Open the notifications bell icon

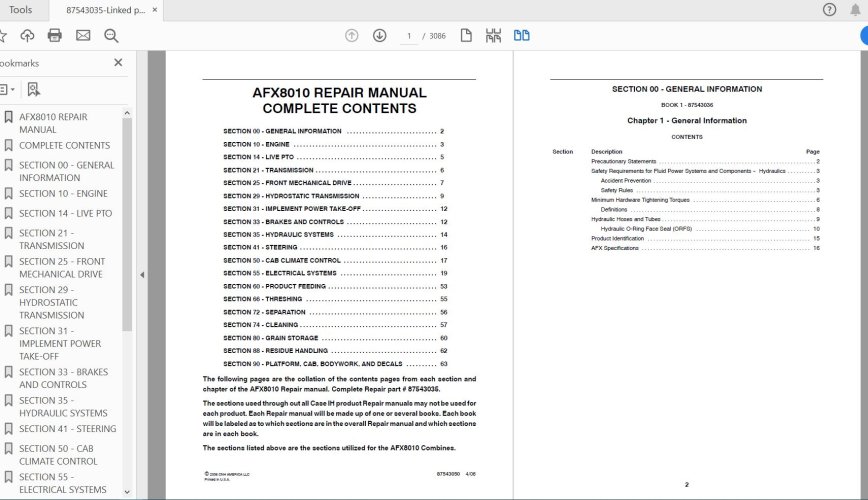855,10
